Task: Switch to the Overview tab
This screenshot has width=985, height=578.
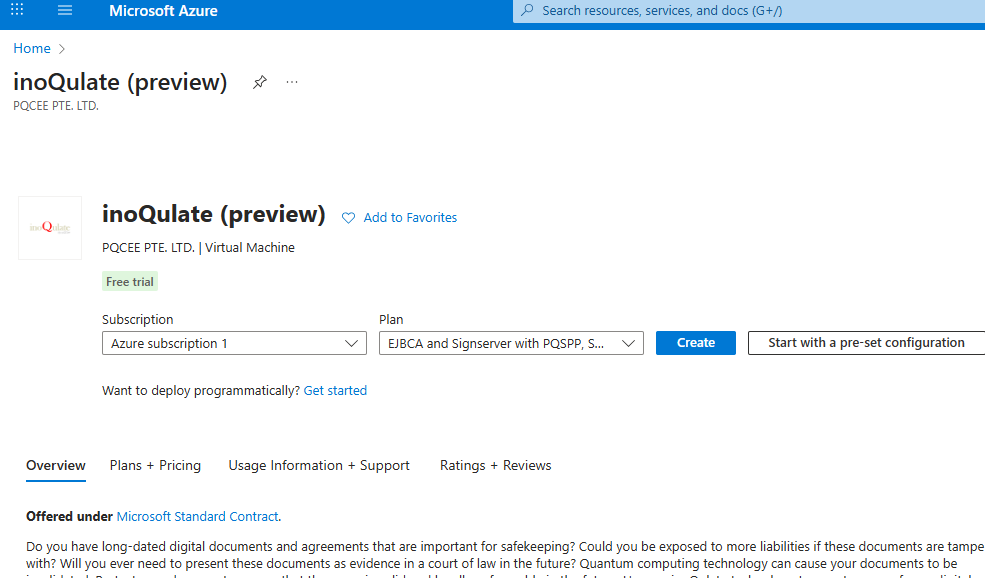Action: 56,466
